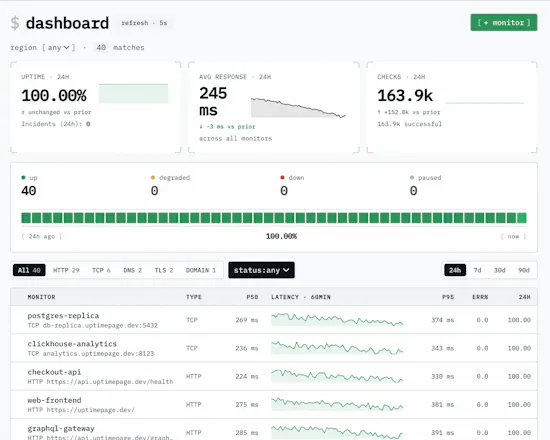This screenshot has height=440, width=550.
Task: Click the MONITOR column header
Action: pos(41,297)
